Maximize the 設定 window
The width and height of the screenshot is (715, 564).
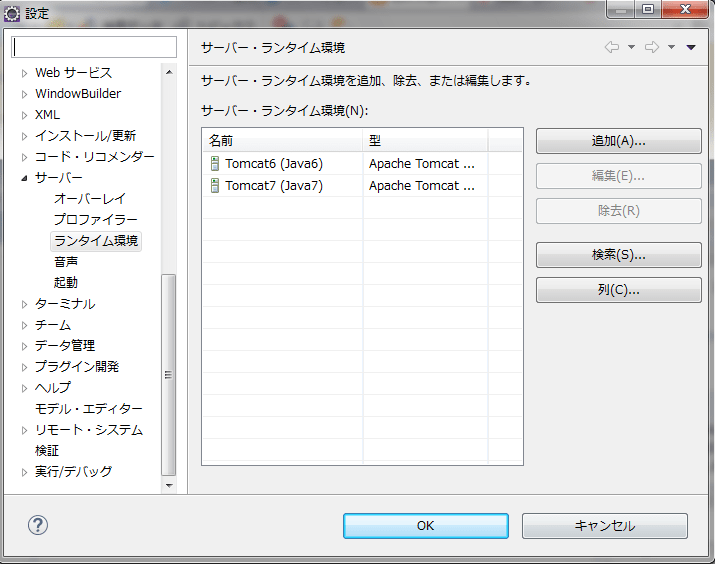[x=648, y=9]
